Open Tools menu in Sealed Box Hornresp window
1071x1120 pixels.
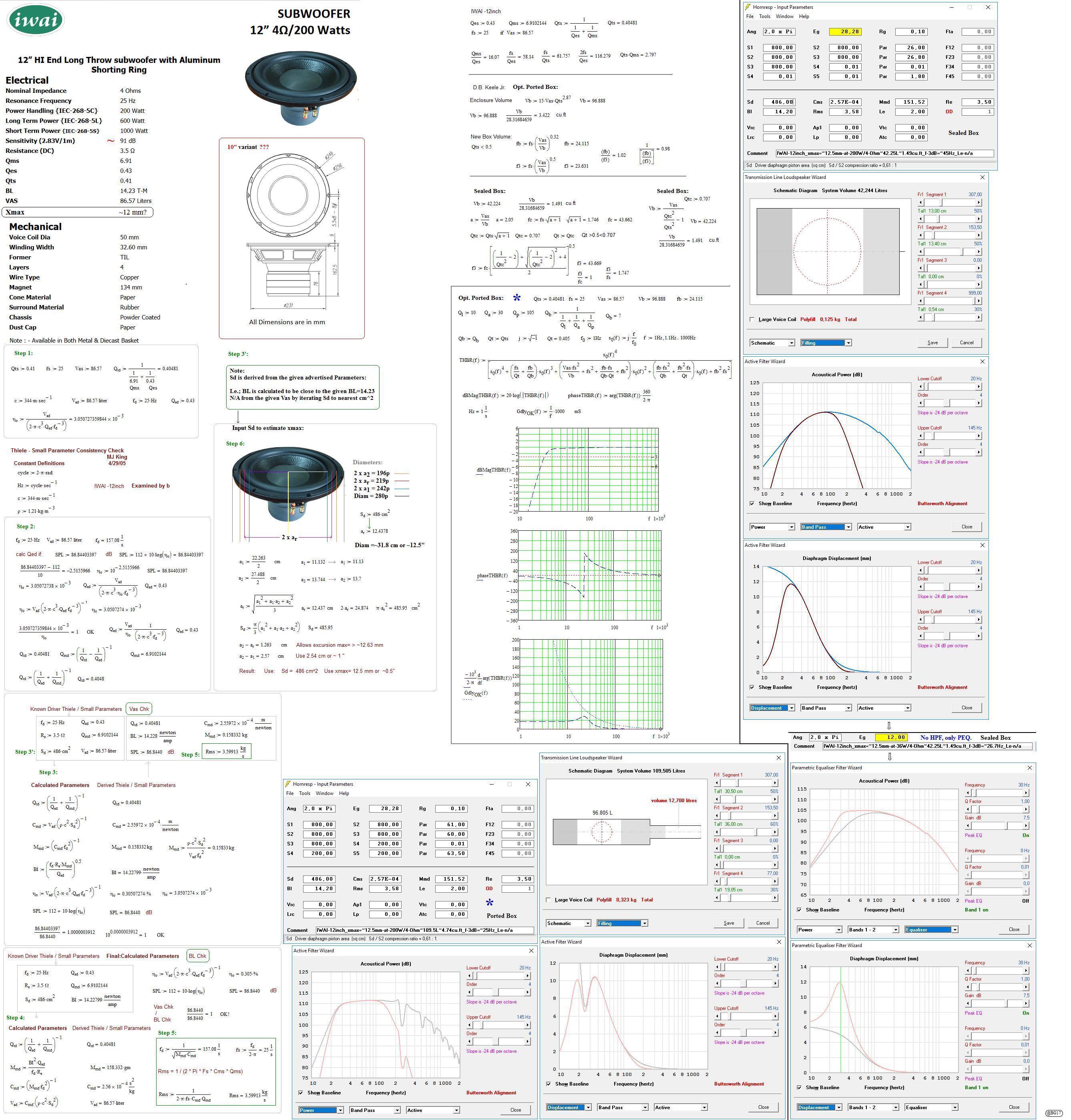point(764,16)
